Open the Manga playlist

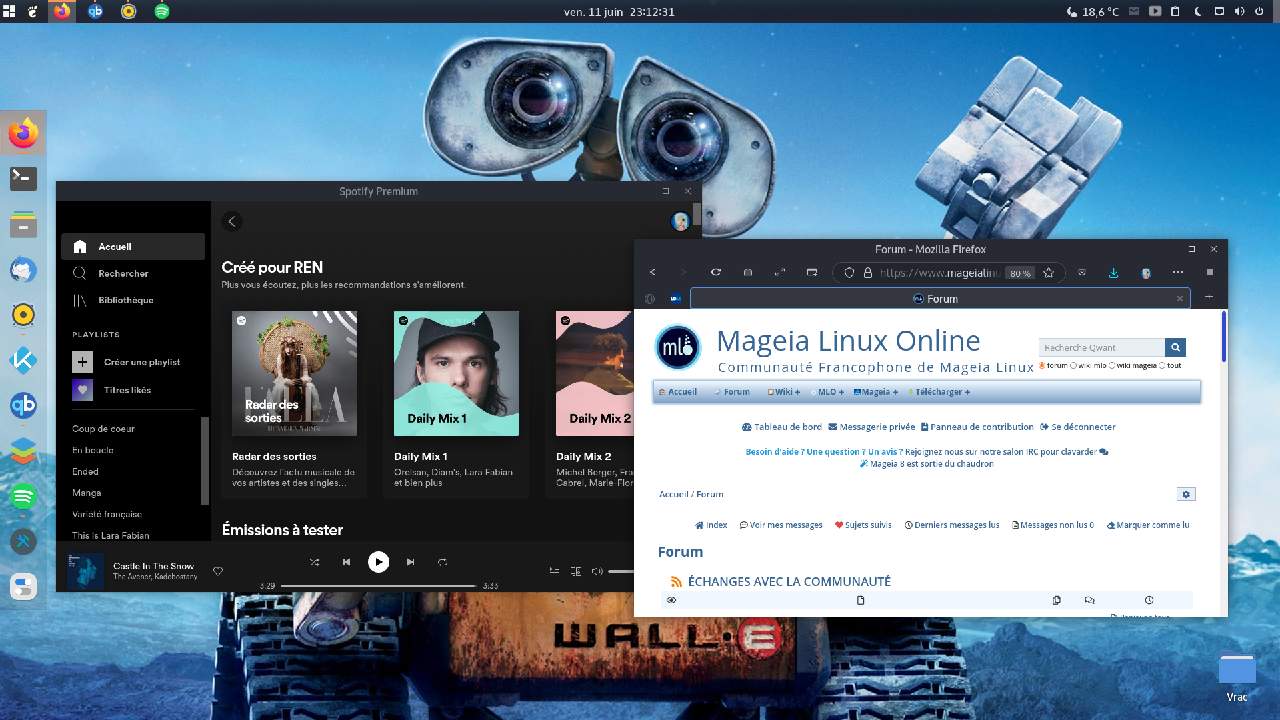click(x=86, y=493)
